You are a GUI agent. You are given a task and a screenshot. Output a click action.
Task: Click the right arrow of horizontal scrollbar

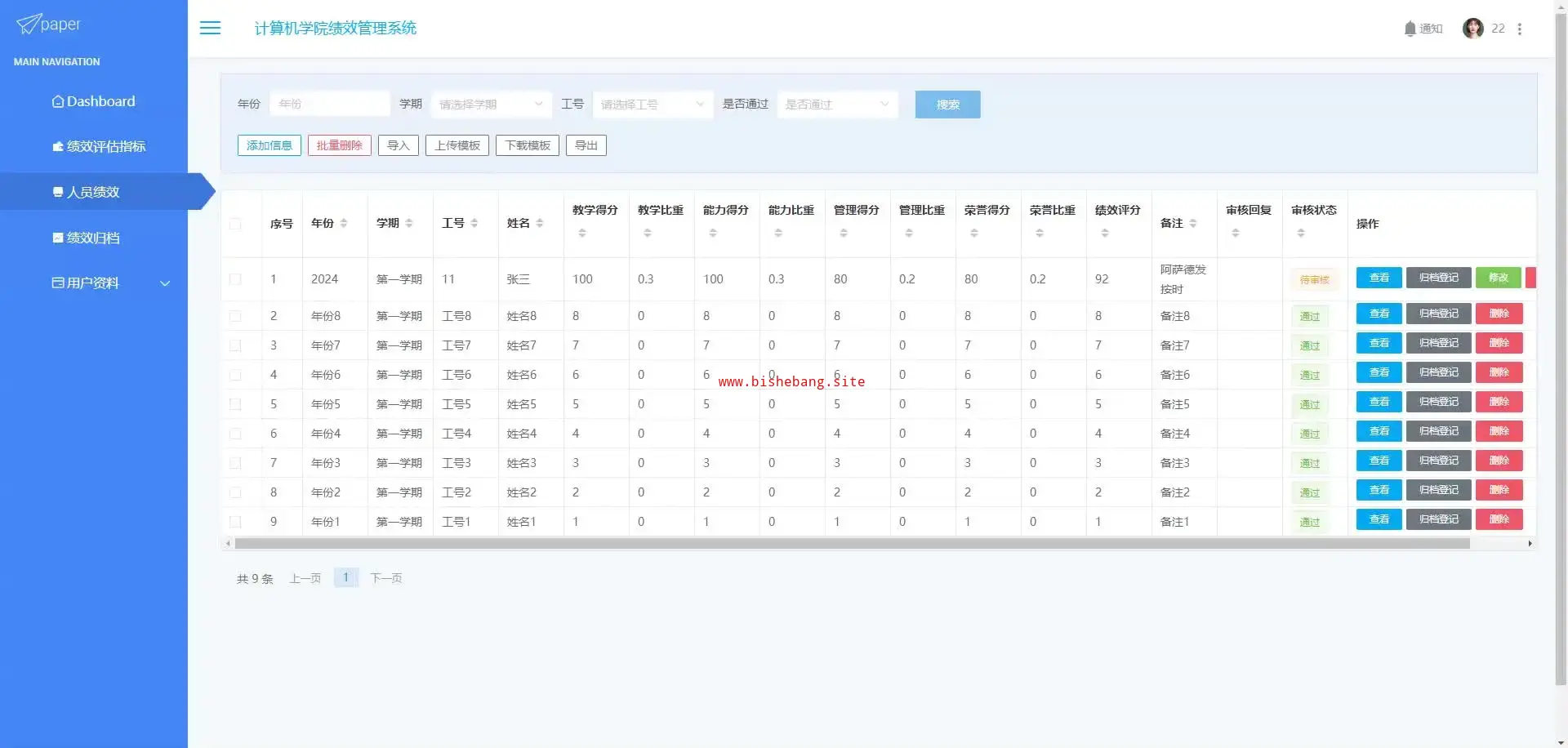[1530, 543]
